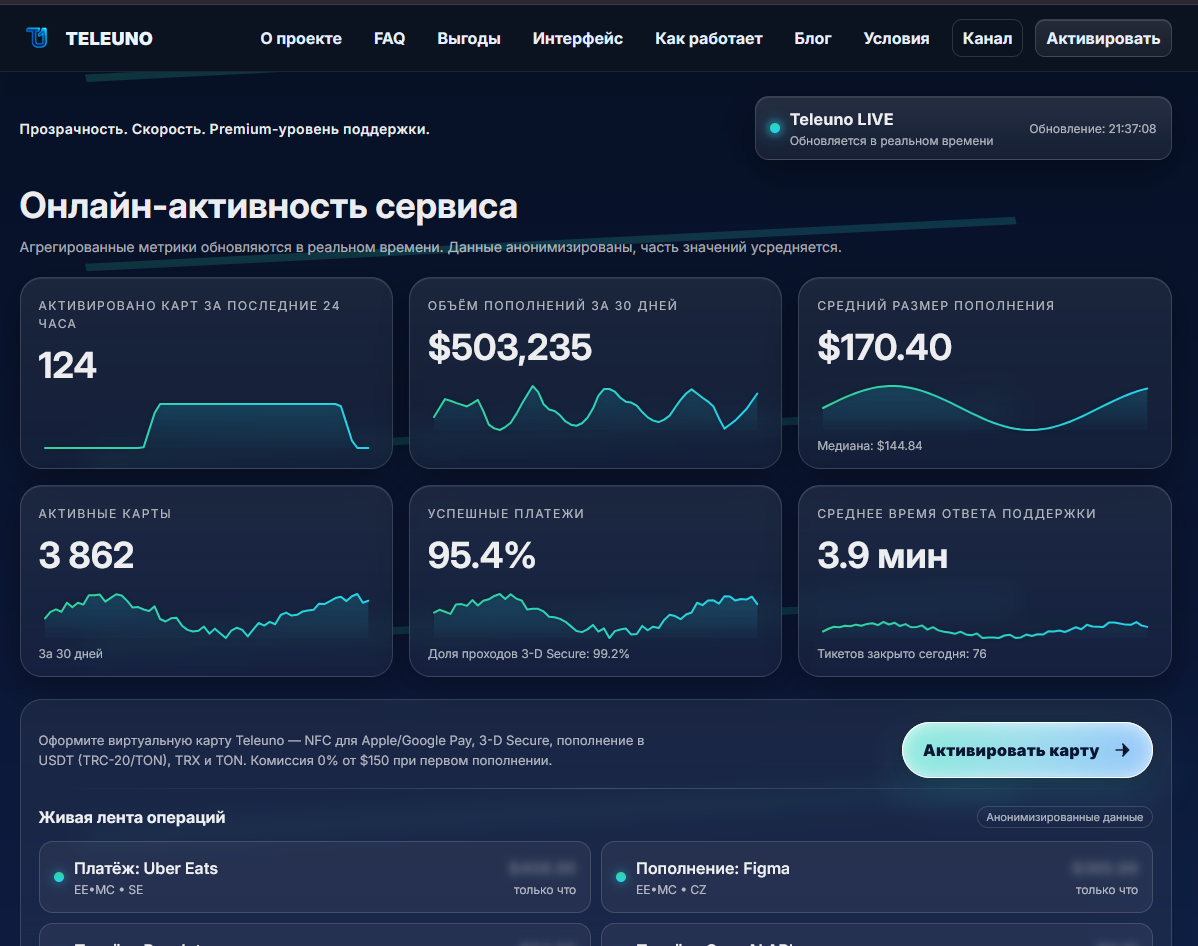This screenshot has height=946, width=1198.
Task: Click the Активировать карту button
Action: (1026, 750)
